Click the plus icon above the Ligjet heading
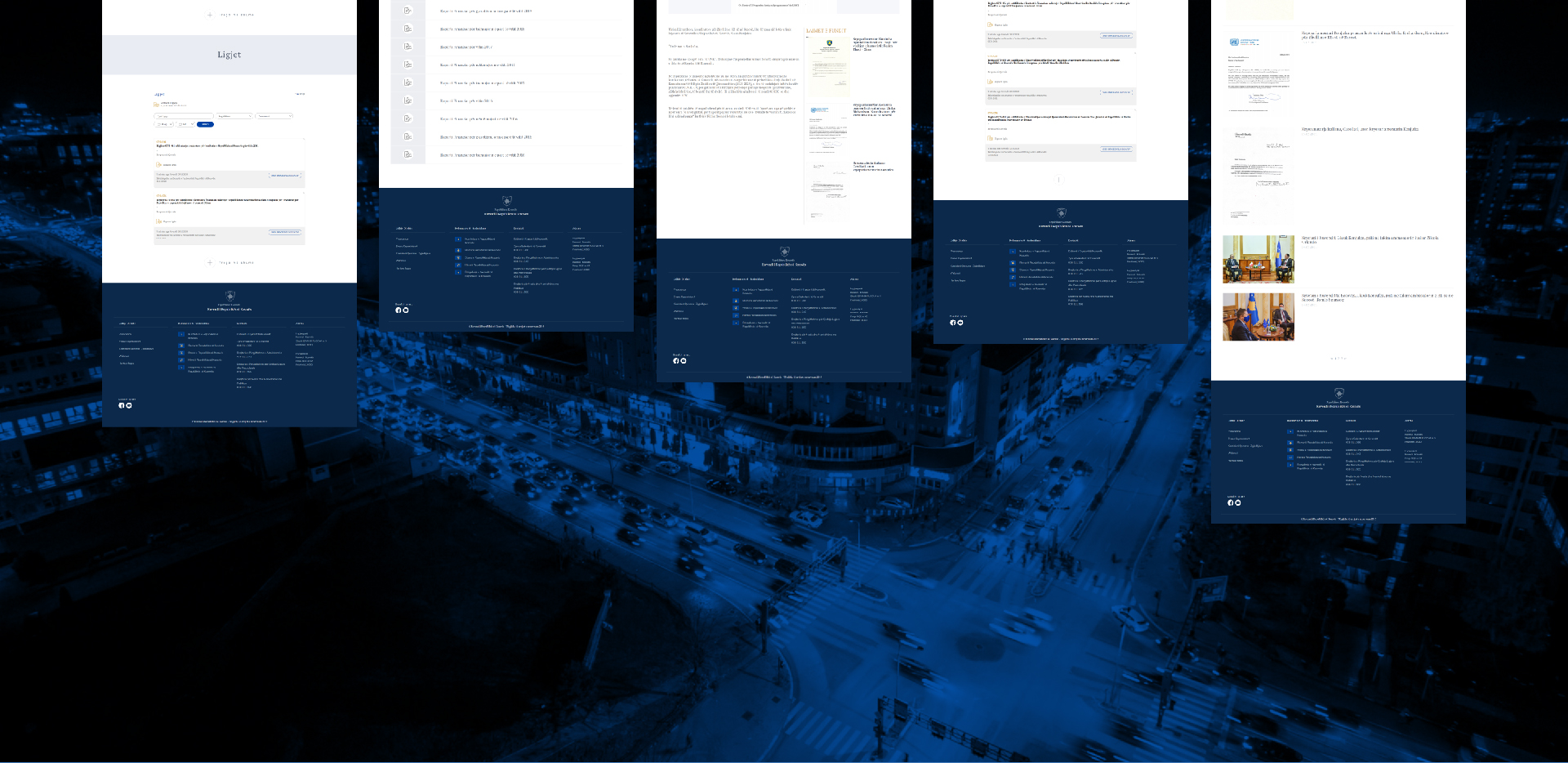Image resolution: width=1568 pixels, height=763 pixels. (210, 15)
